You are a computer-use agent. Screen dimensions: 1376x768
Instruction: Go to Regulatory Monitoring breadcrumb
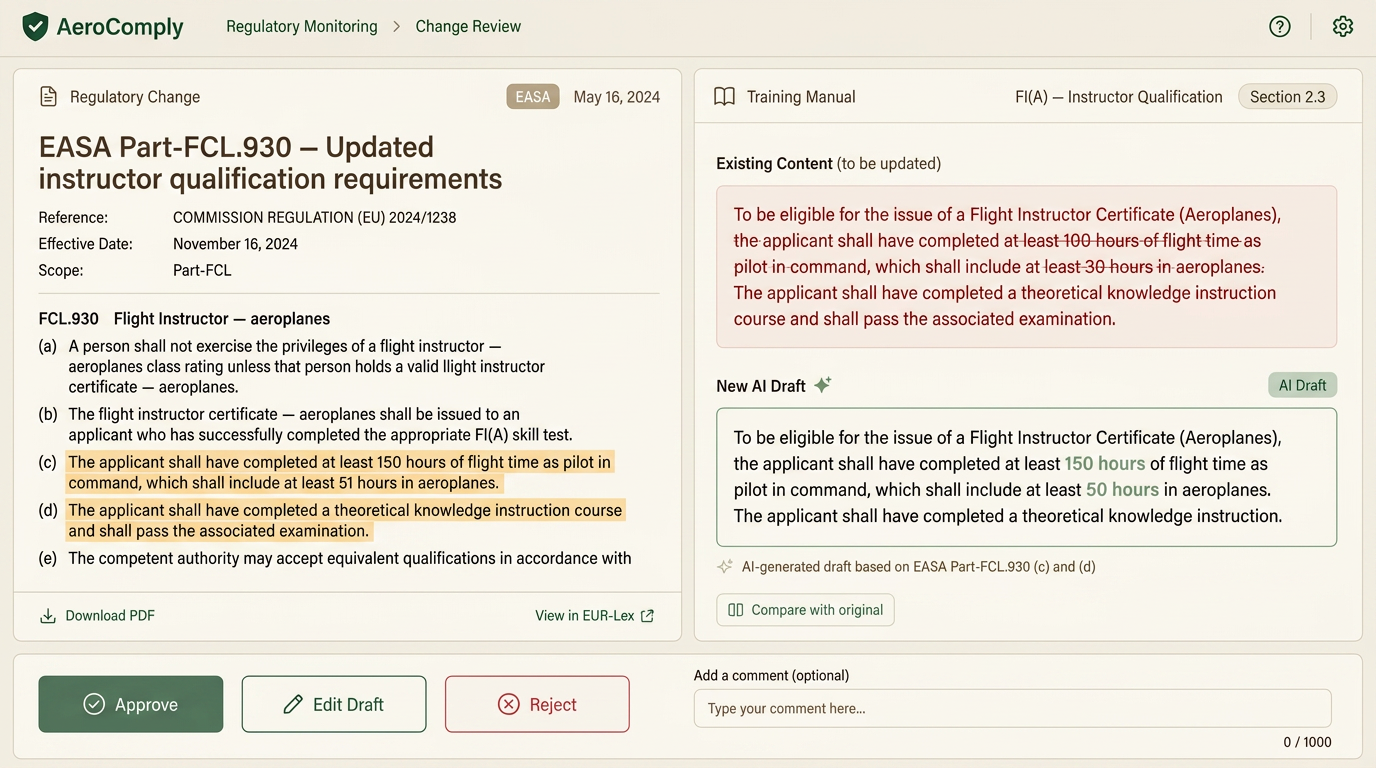click(x=302, y=27)
